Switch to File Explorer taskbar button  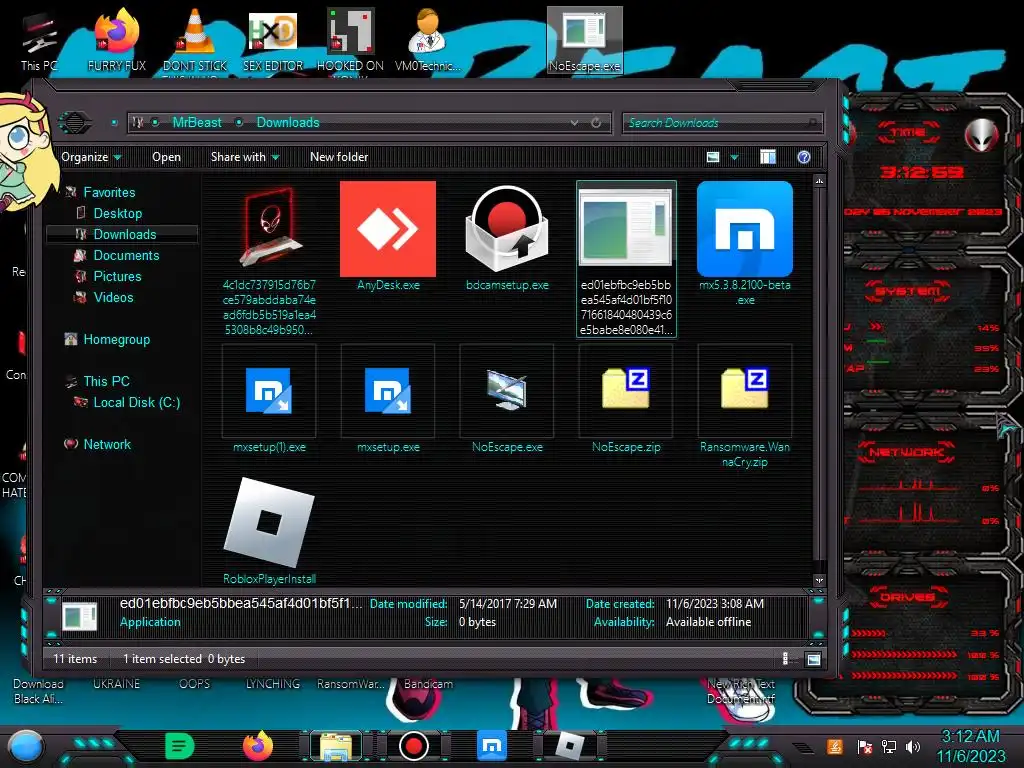(336, 747)
